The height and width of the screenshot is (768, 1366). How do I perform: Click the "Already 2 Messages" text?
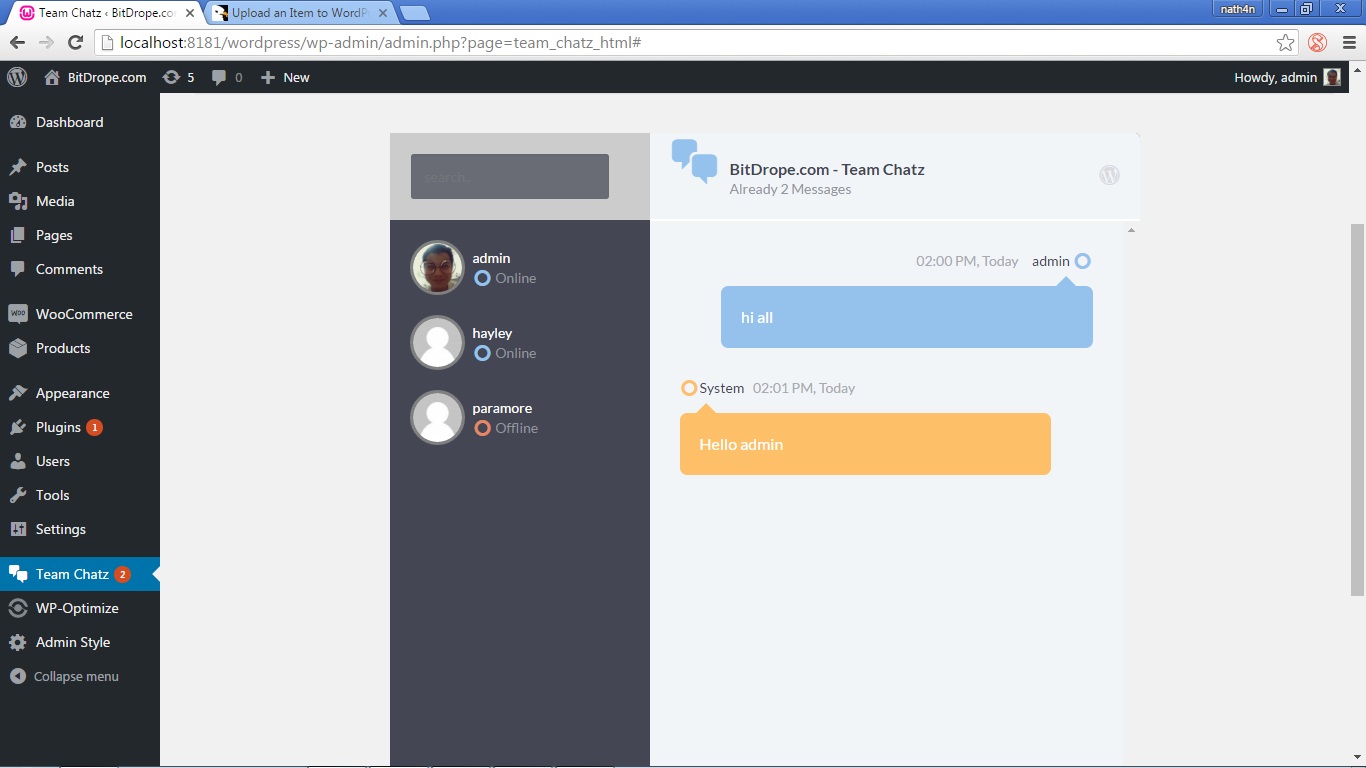[790, 189]
